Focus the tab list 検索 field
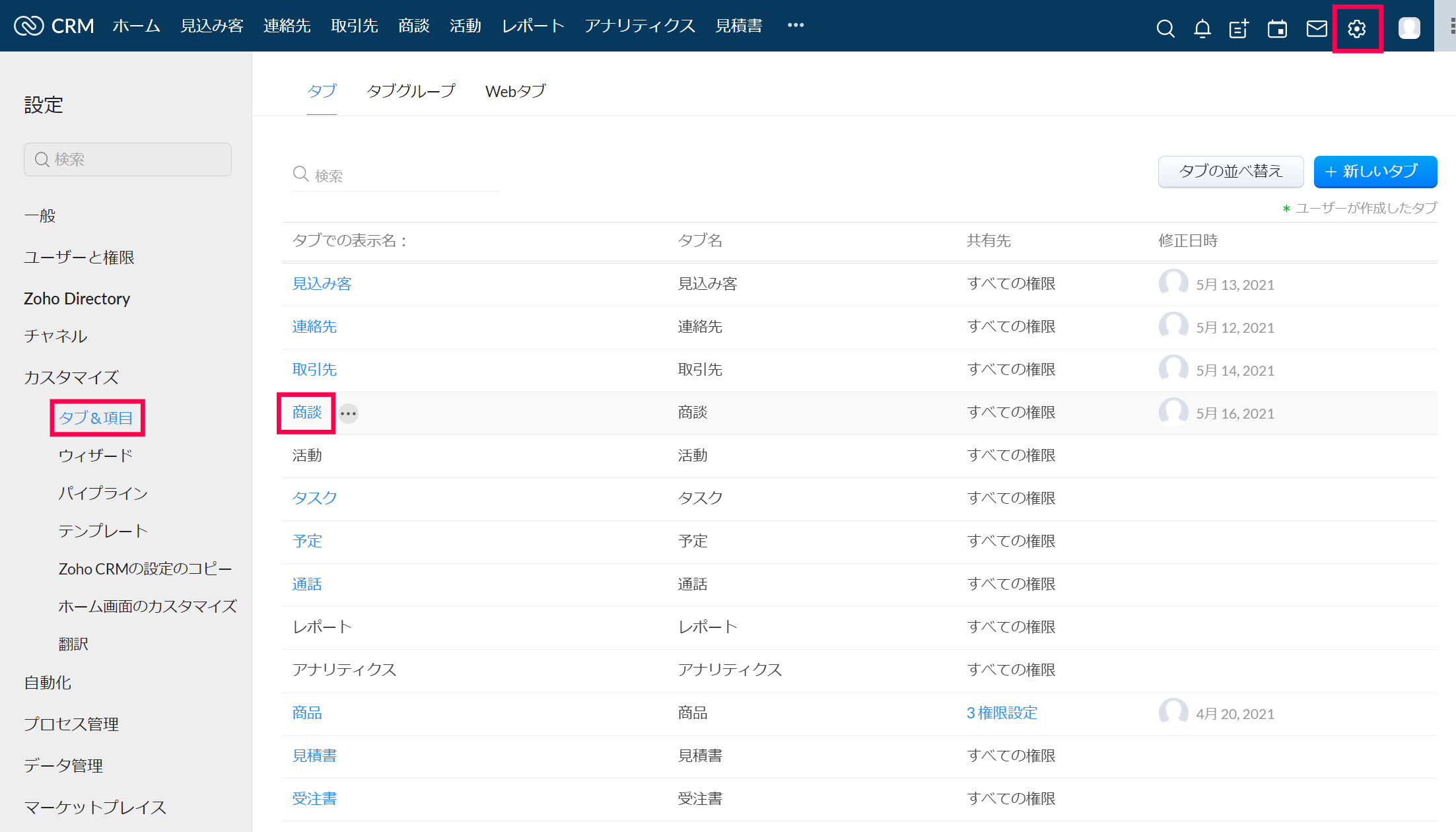 pyautogui.click(x=396, y=175)
